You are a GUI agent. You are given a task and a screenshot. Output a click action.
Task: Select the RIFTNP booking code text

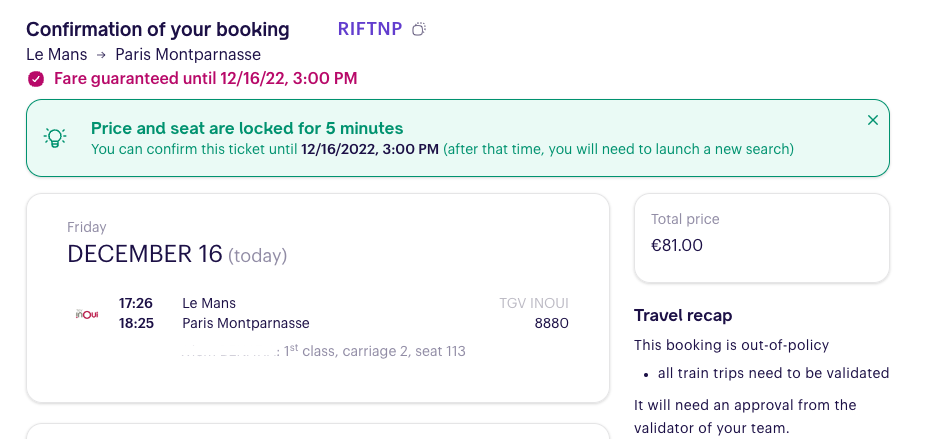[370, 29]
